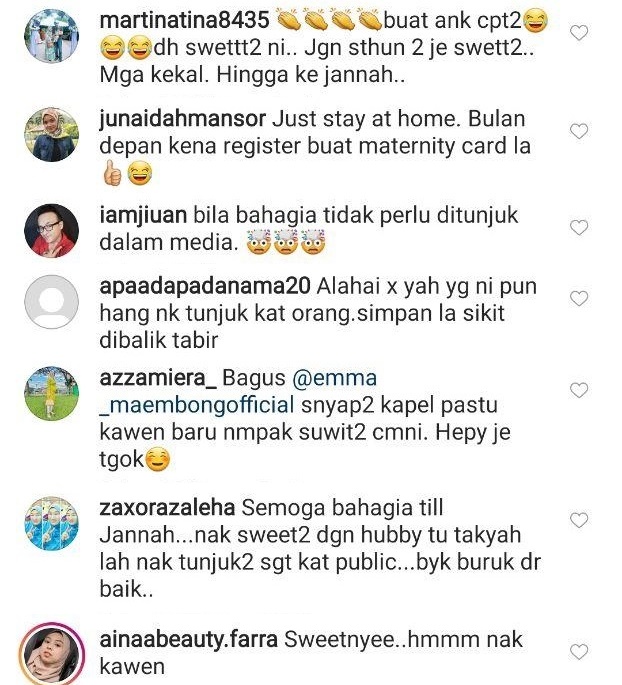
Task: Open junaidahmansor's avatar photo
Action: [52, 135]
